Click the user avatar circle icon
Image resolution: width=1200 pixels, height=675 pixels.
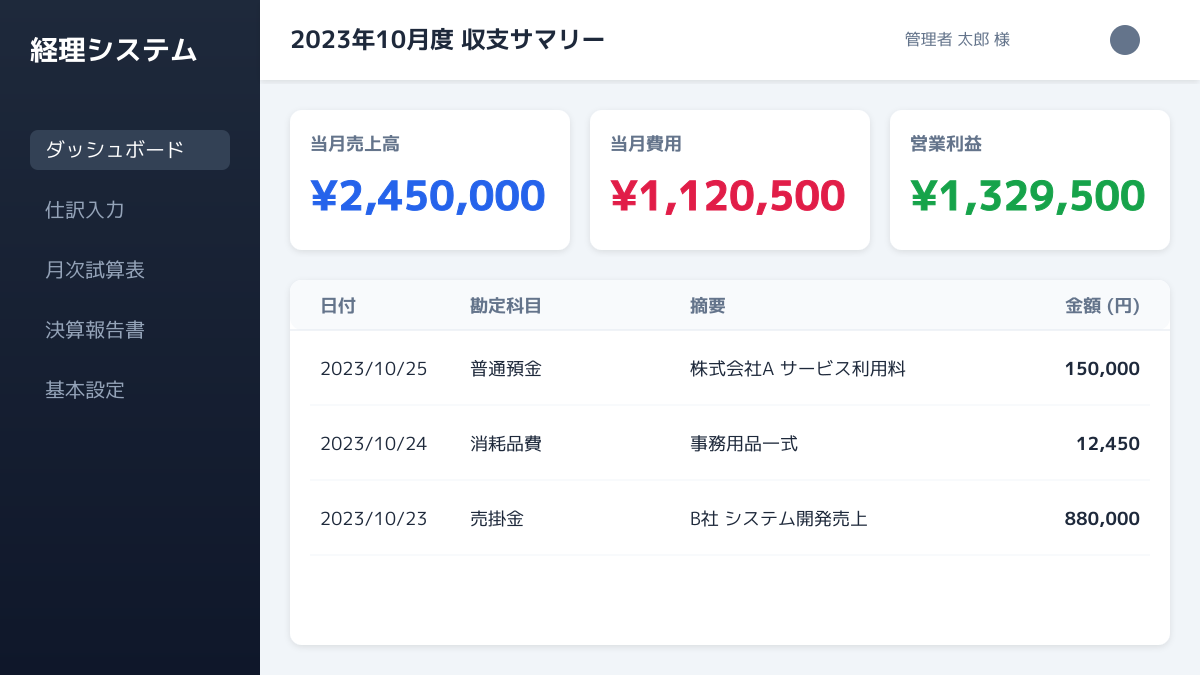(1125, 40)
